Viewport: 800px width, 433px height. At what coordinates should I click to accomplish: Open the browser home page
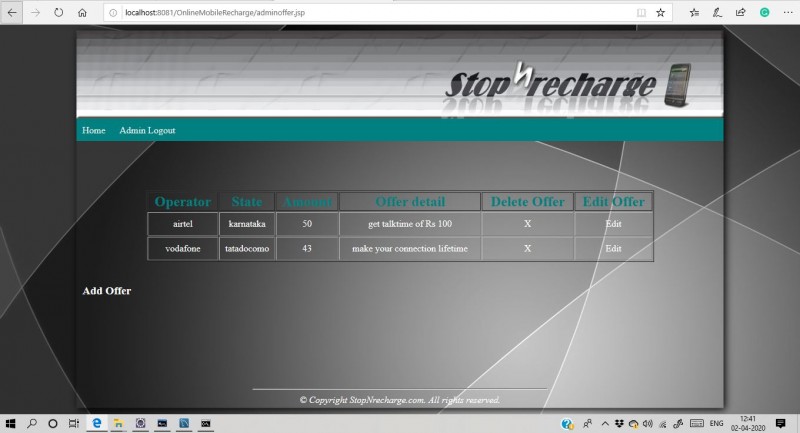[x=82, y=13]
